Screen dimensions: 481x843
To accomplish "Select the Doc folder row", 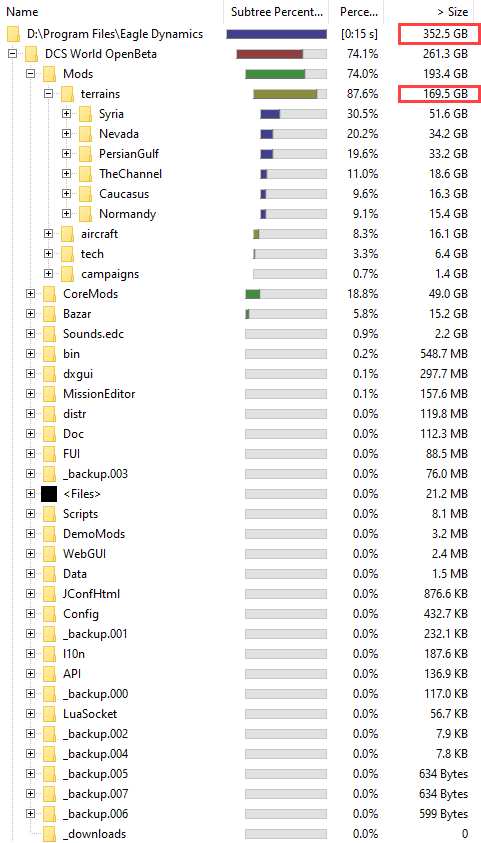I will [x=240, y=434].
